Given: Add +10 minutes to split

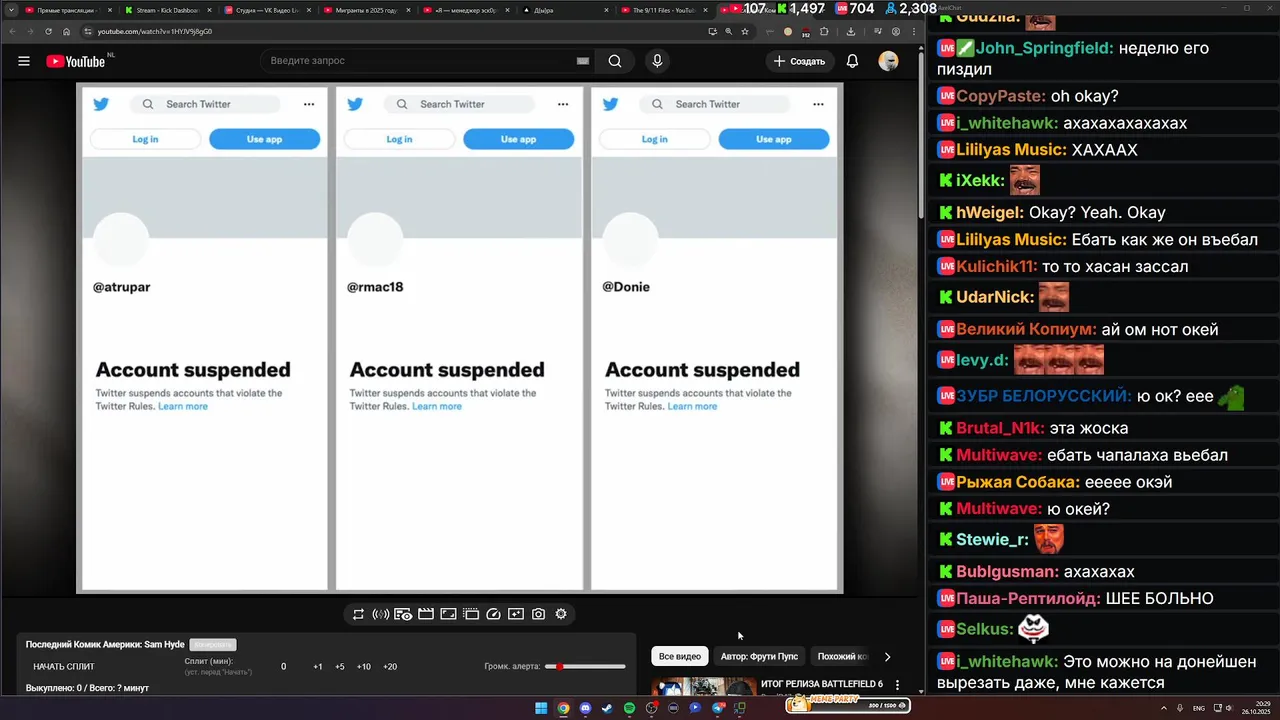Looking at the screenshot, I should [364, 667].
